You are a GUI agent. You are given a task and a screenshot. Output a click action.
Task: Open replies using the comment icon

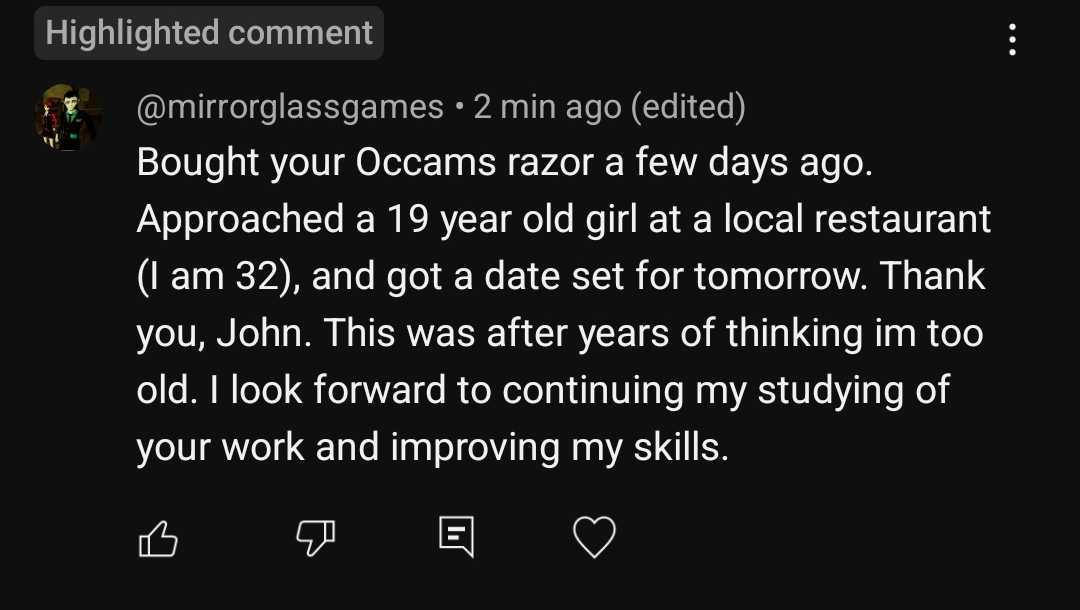(x=455, y=538)
